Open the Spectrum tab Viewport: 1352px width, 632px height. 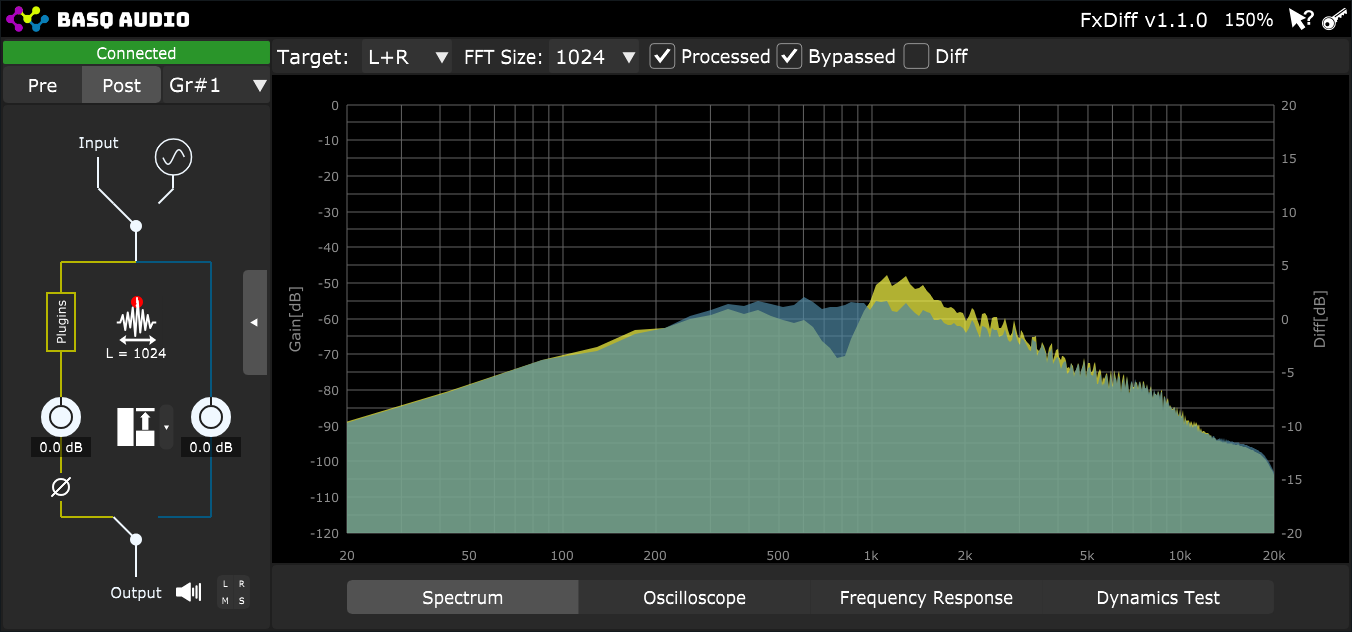(x=462, y=598)
